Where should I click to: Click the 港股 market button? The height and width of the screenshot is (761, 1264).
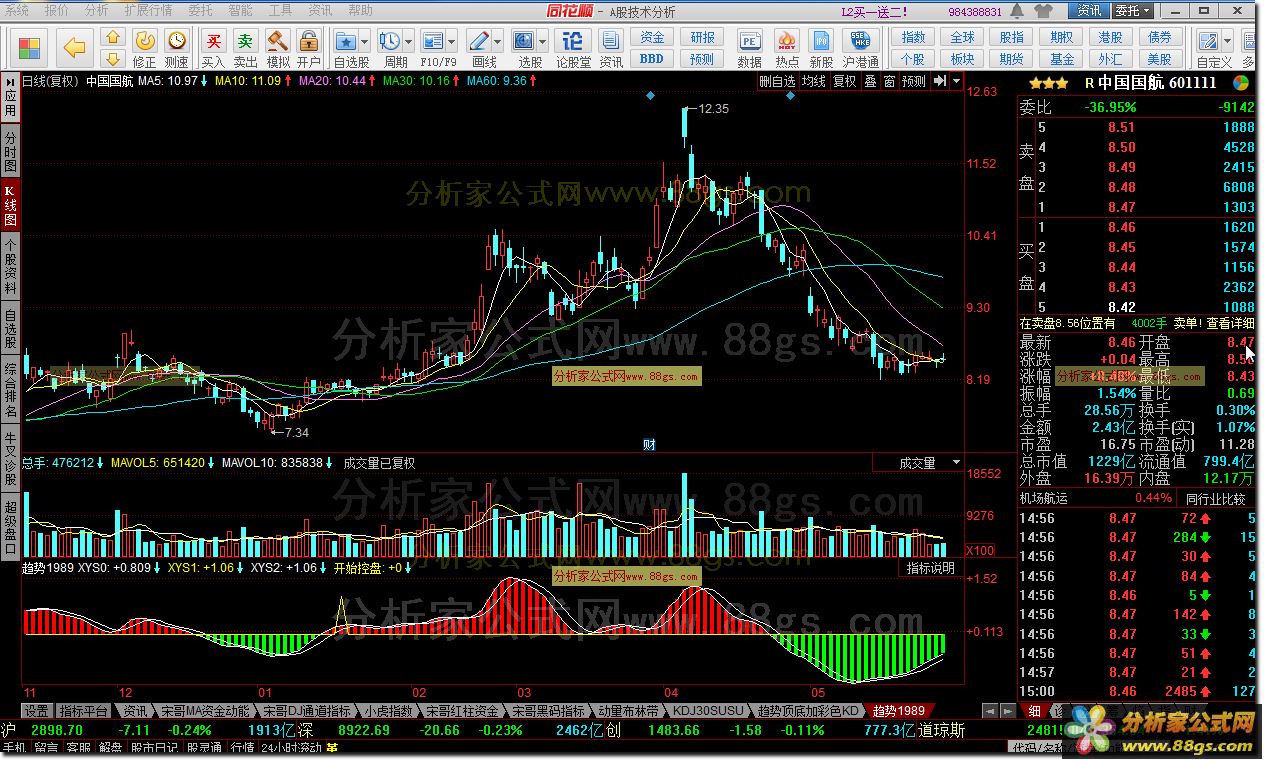pos(1110,38)
